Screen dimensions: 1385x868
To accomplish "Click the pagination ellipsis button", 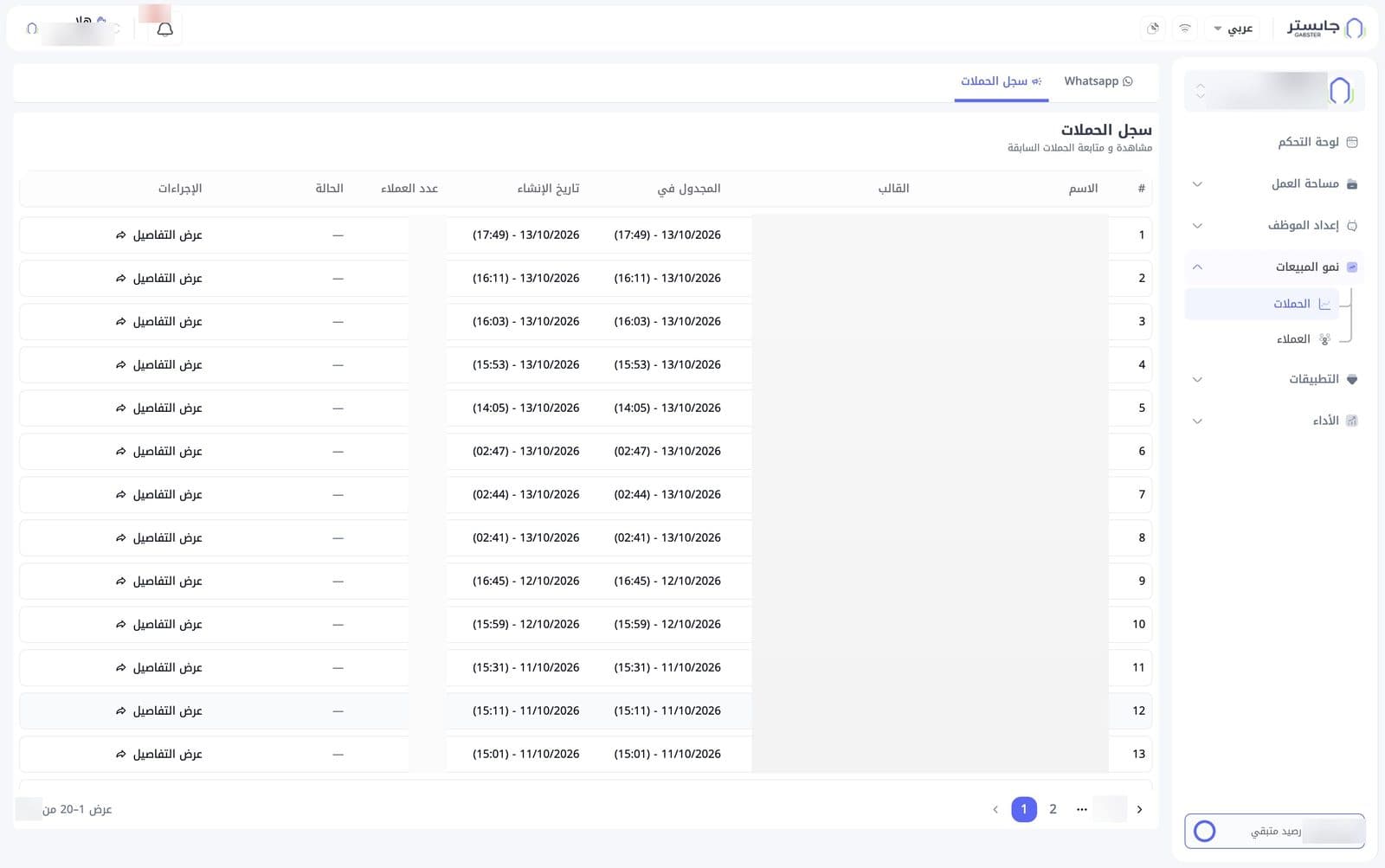I will (x=1081, y=809).
